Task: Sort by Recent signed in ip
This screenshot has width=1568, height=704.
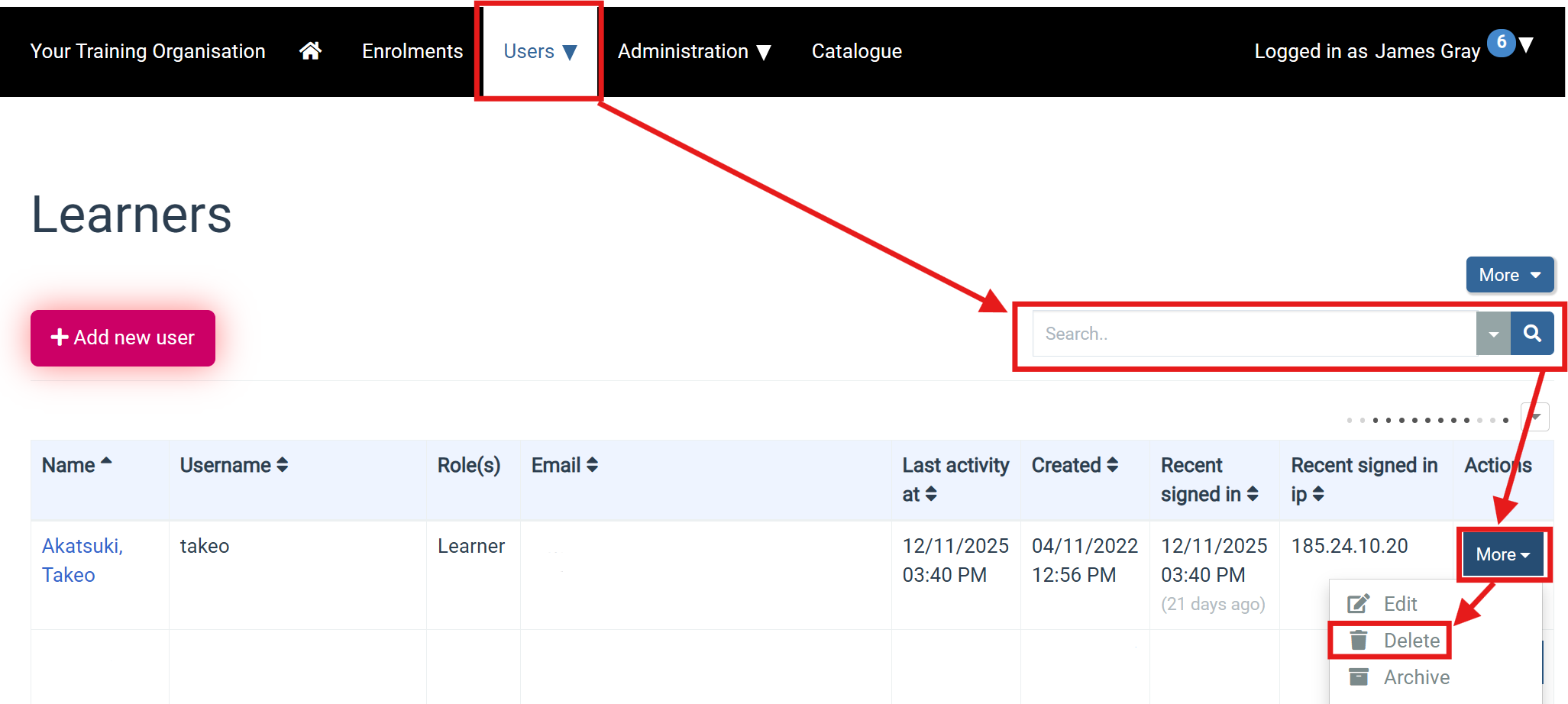Action: (1364, 480)
